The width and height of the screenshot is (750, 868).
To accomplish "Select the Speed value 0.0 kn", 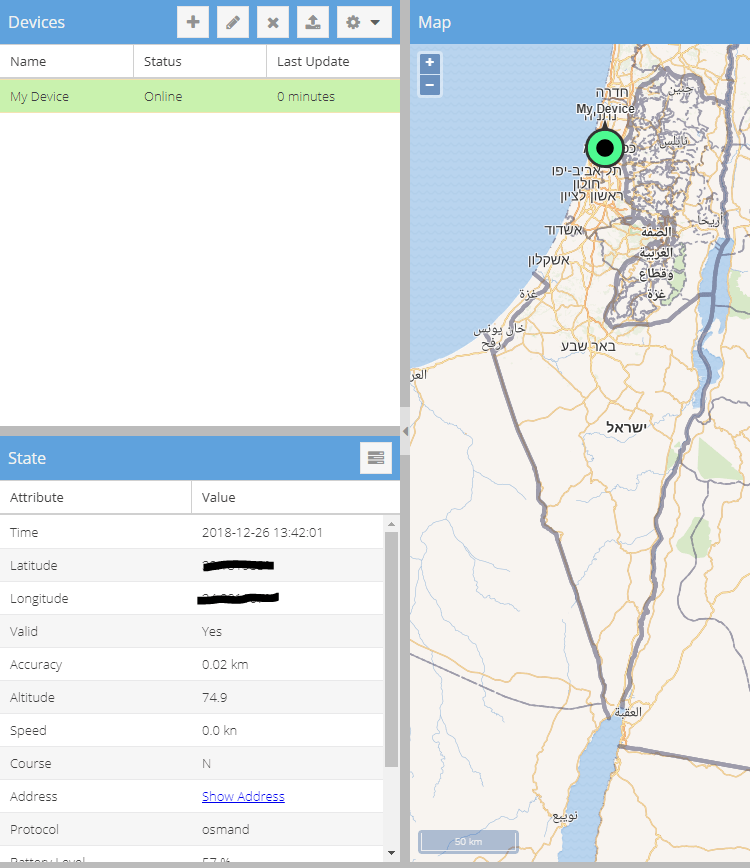I will tap(219, 730).
